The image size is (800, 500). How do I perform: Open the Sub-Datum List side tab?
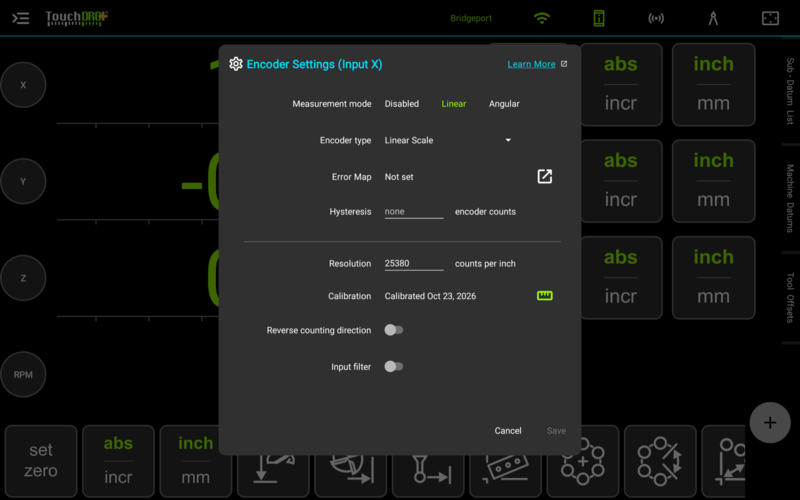pos(790,91)
